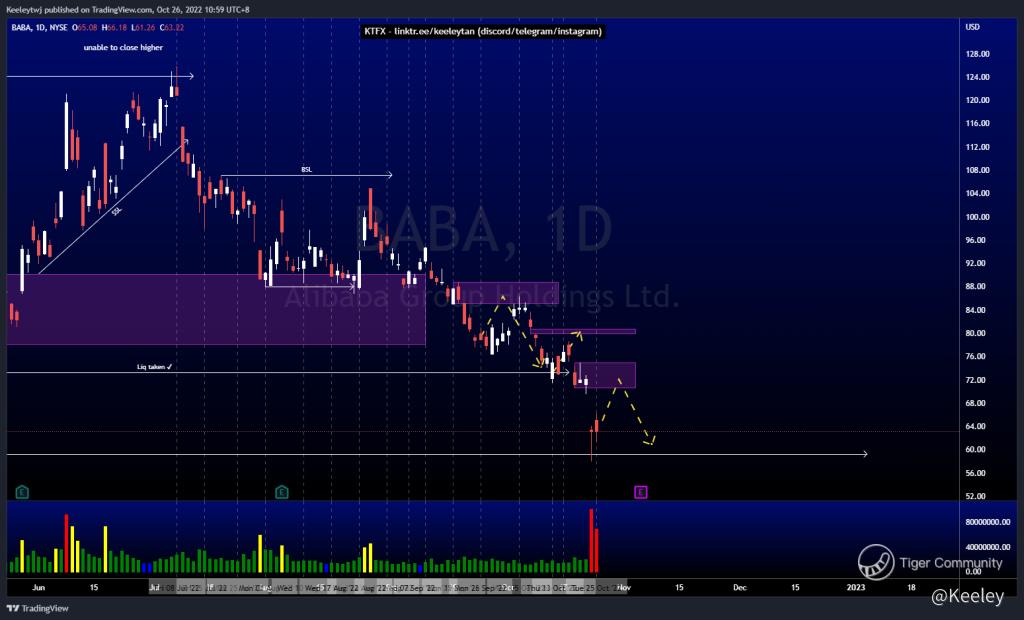Screen dimensions: 1024x620
Task: Click the tallest red volume bar
Action: click(592, 541)
